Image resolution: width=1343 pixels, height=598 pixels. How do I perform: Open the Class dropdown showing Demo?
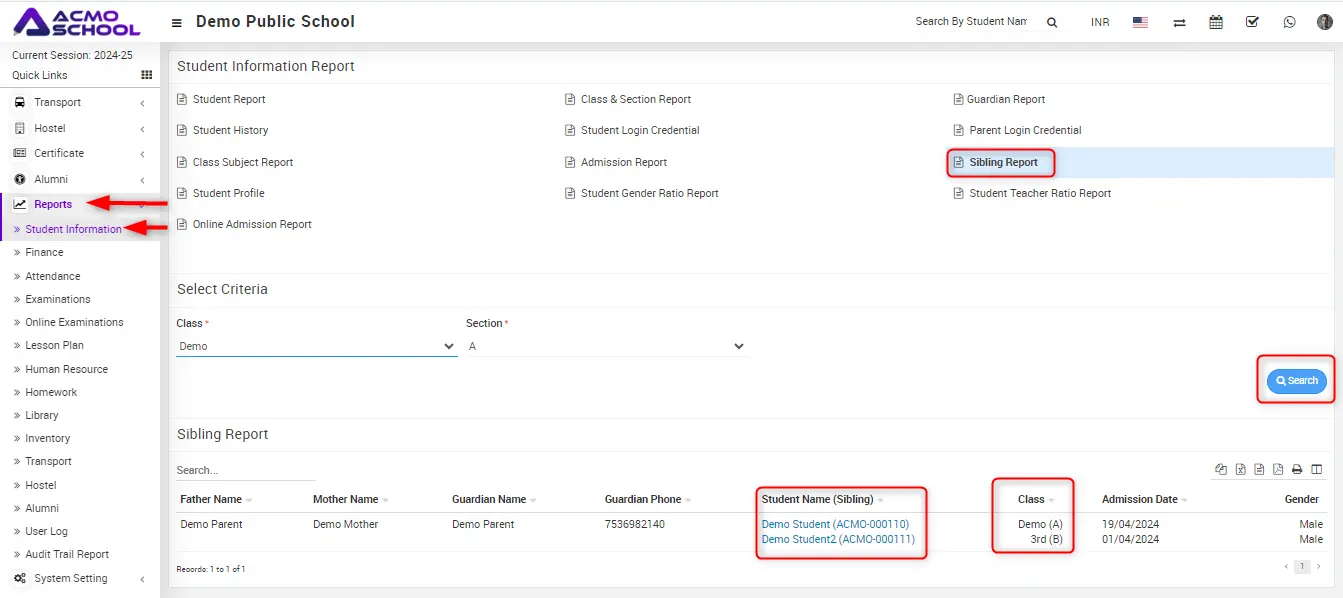[x=316, y=346]
